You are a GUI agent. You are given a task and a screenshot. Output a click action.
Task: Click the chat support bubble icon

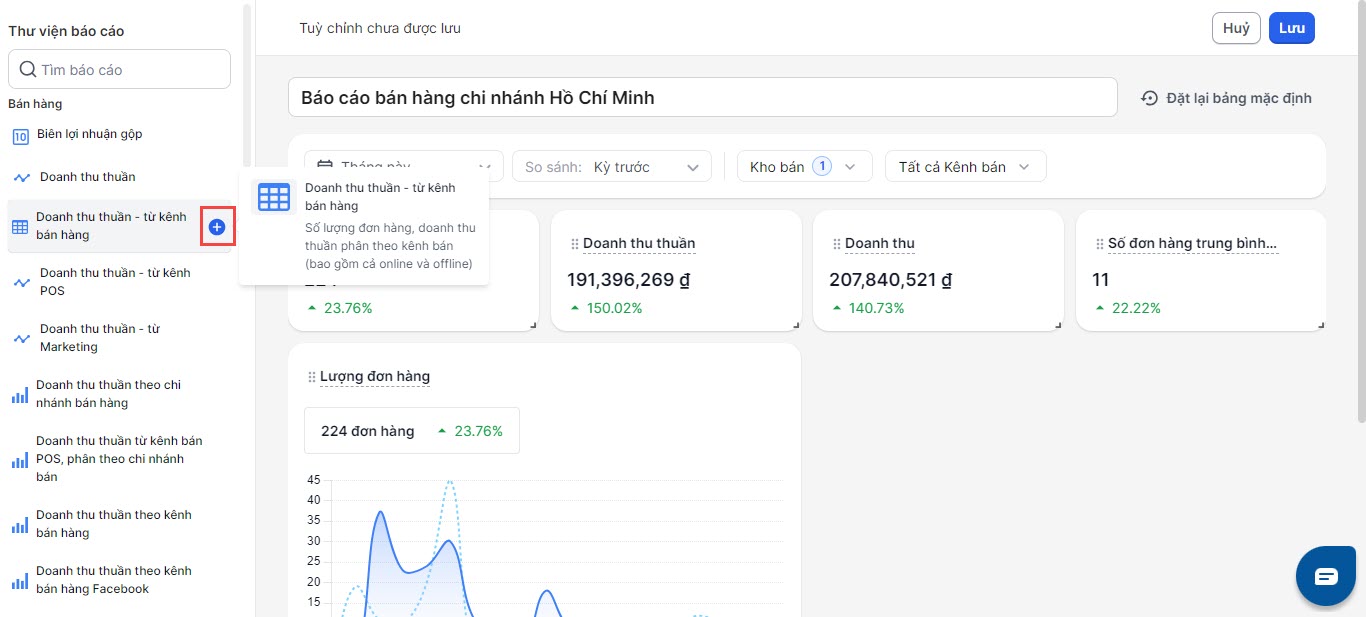coord(1325,576)
